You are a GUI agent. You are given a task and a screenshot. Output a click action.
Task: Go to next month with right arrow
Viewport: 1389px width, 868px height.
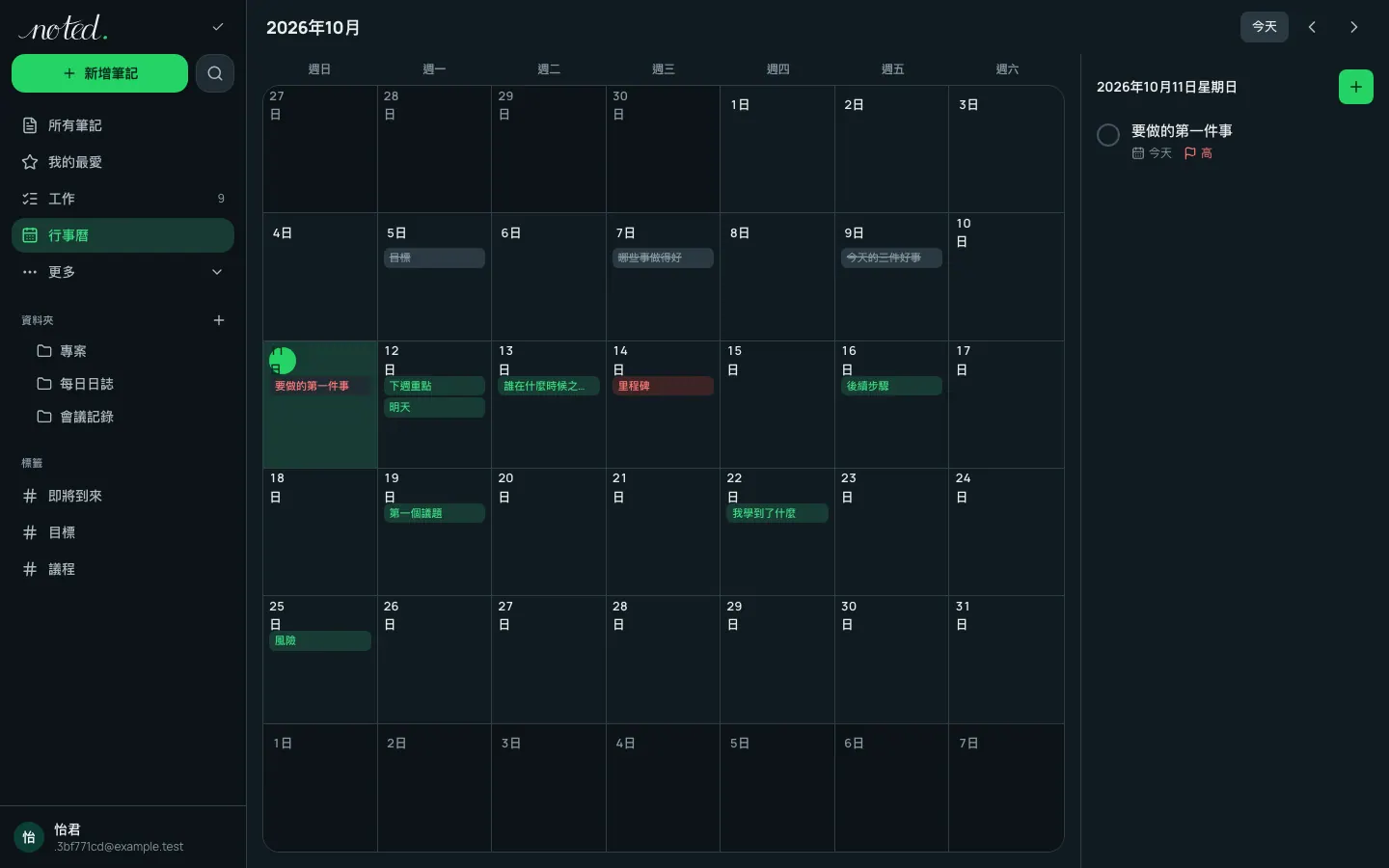[x=1353, y=27]
